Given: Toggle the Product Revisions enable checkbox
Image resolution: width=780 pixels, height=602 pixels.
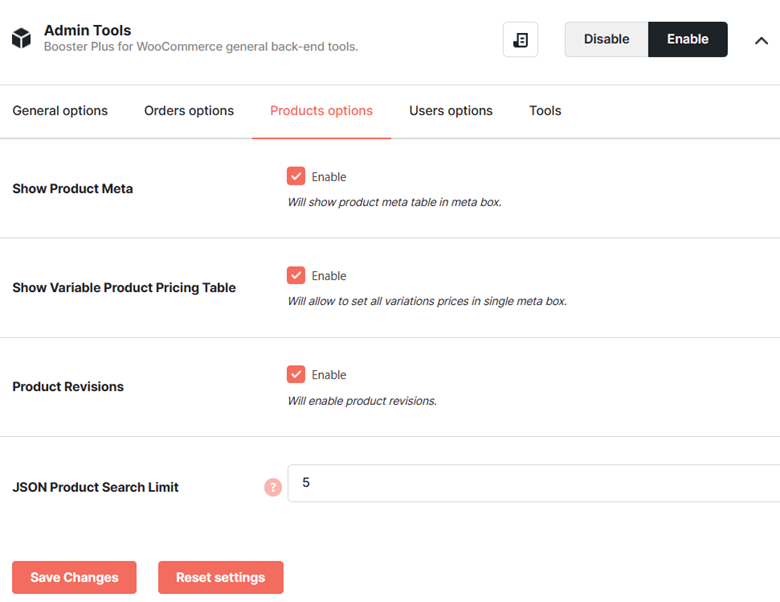Looking at the screenshot, I should coord(296,374).
